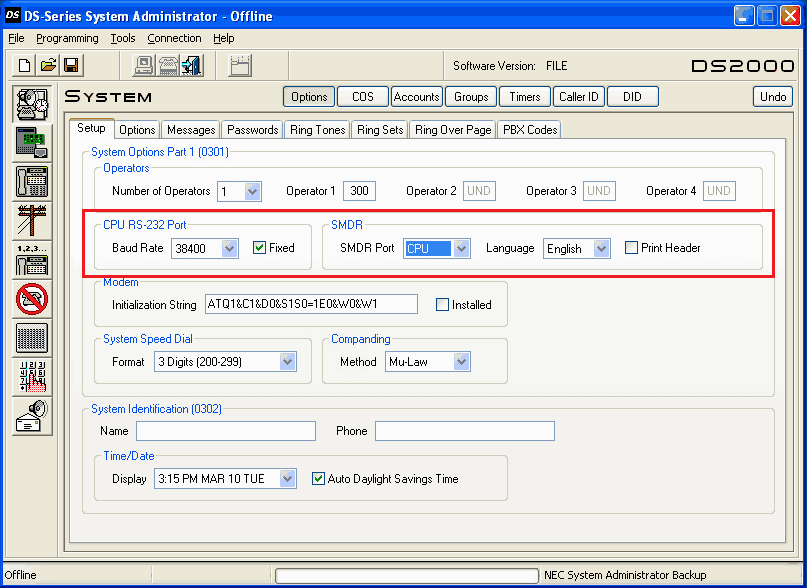
Task: Click the New file toolbar icon
Action: (x=24, y=65)
